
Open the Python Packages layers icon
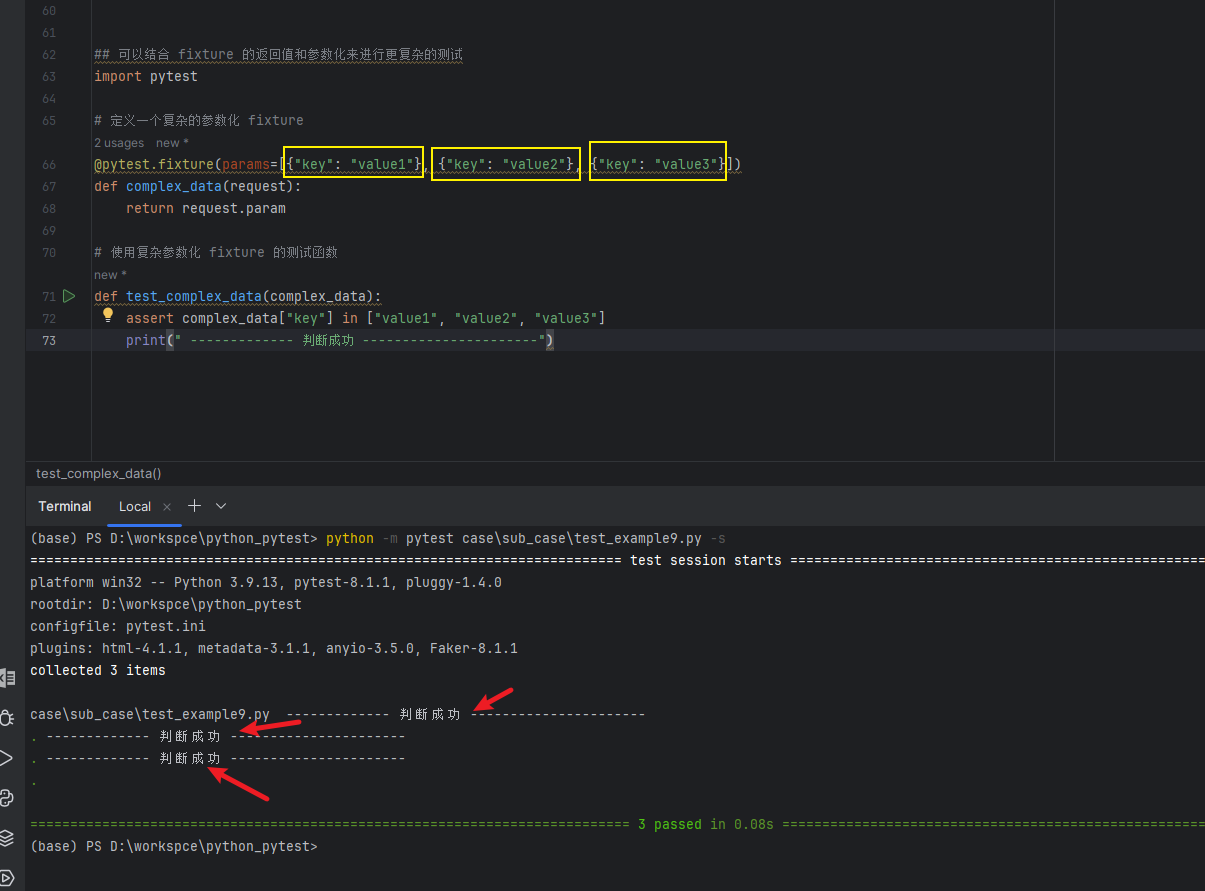point(8,838)
